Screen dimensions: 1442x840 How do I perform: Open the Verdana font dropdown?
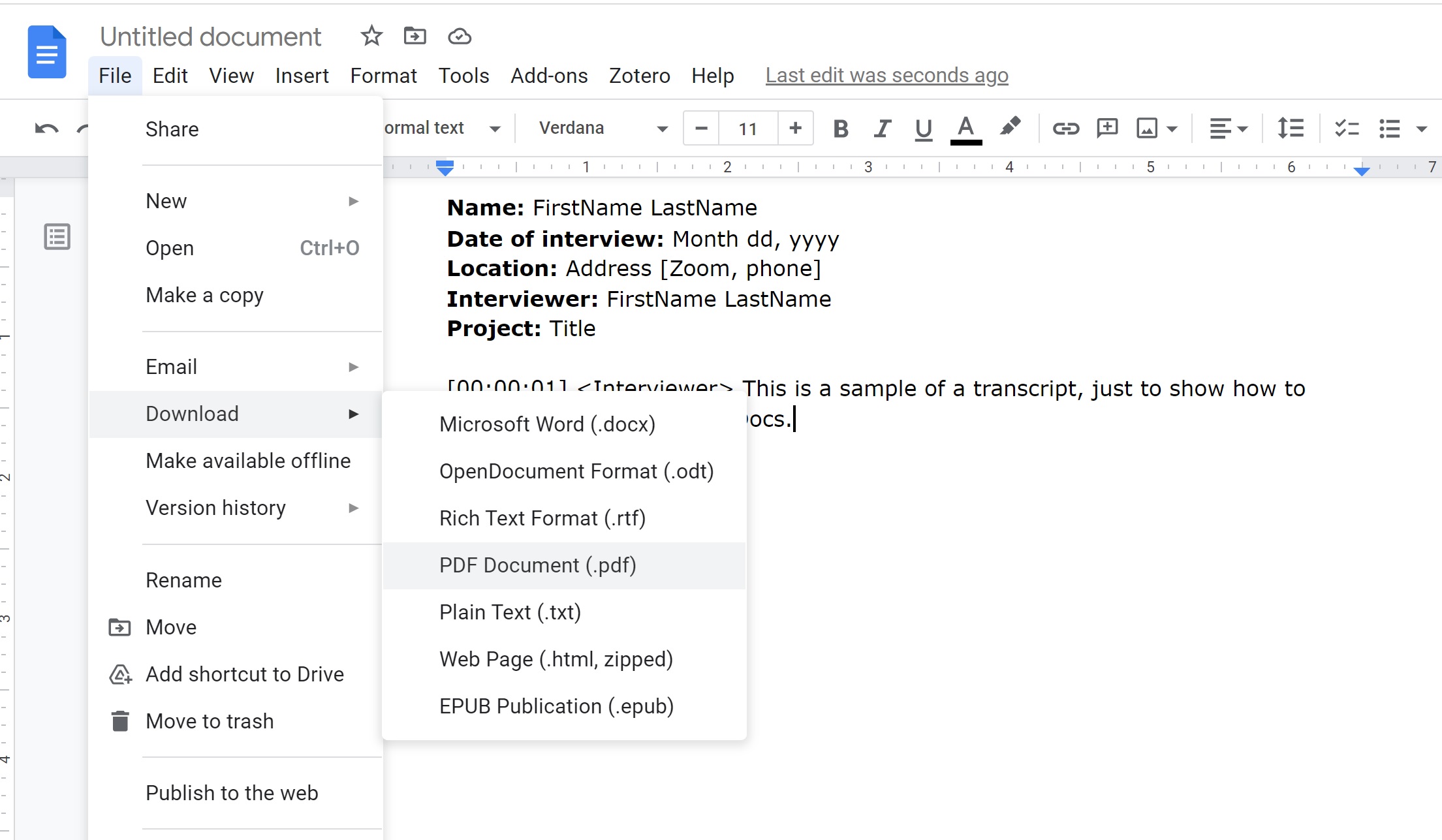coord(603,129)
